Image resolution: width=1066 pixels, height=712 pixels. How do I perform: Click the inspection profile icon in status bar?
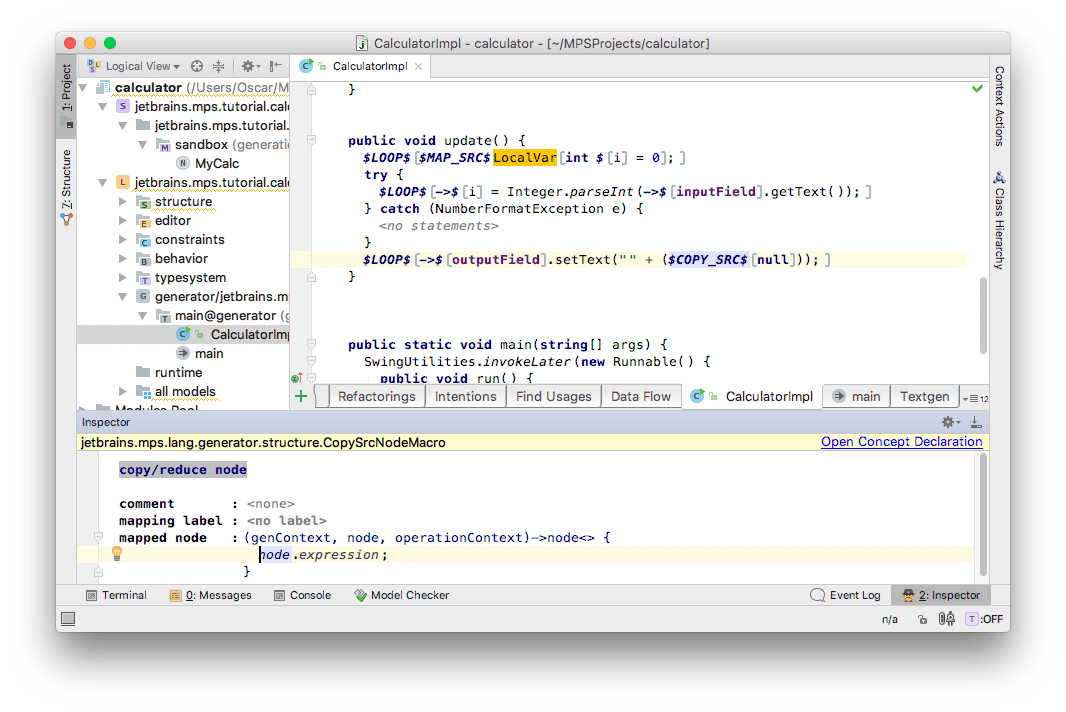coord(946,620)
